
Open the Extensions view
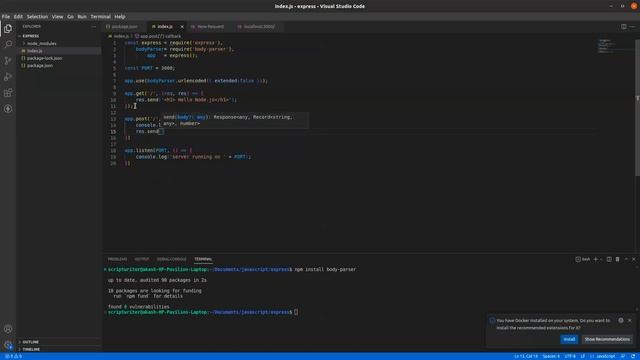(x=8, y=93)
